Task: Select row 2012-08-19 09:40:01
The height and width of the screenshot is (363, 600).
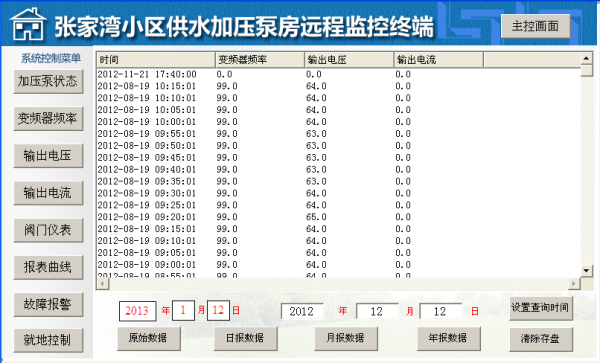Action: click(x=338, y=169)
